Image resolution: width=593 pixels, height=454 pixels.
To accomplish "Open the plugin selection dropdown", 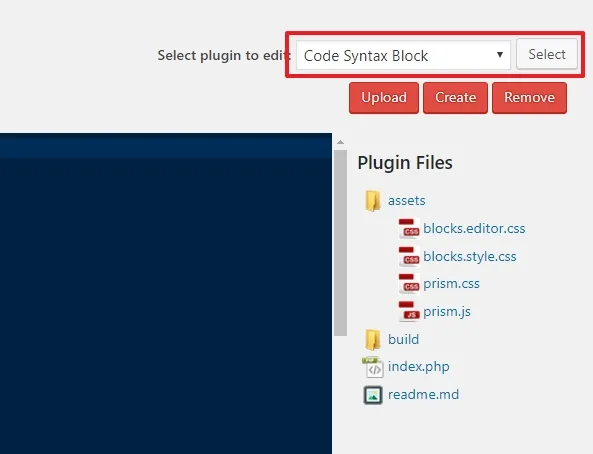I will click(x=403, y=55).
